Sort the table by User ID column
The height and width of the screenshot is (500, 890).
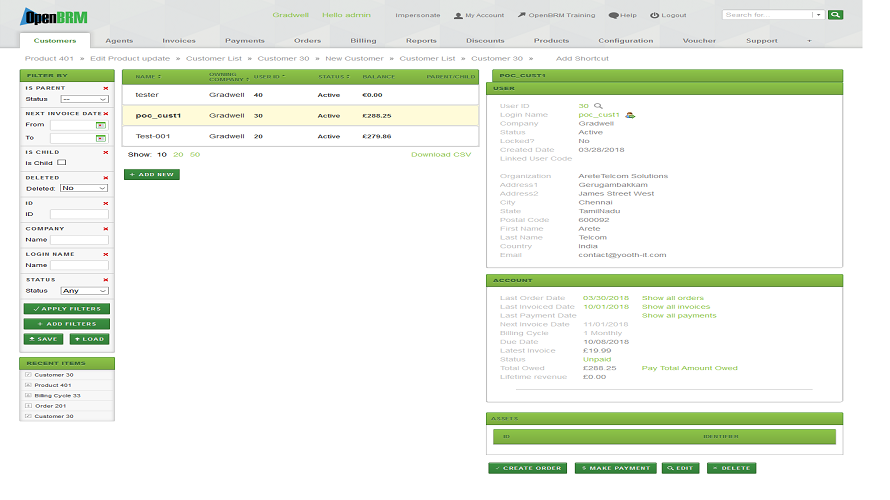269,77
